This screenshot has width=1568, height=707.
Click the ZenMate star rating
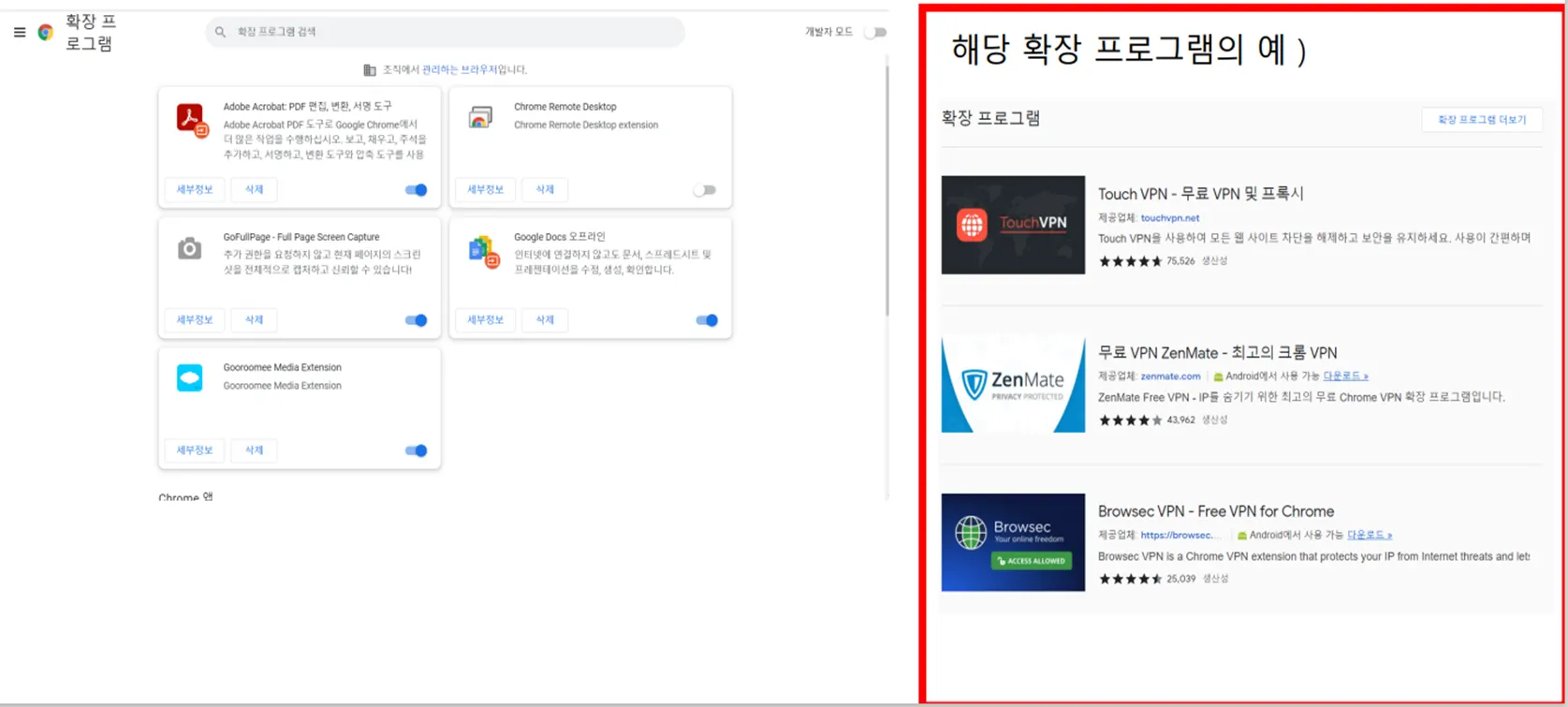point(1130,420)
